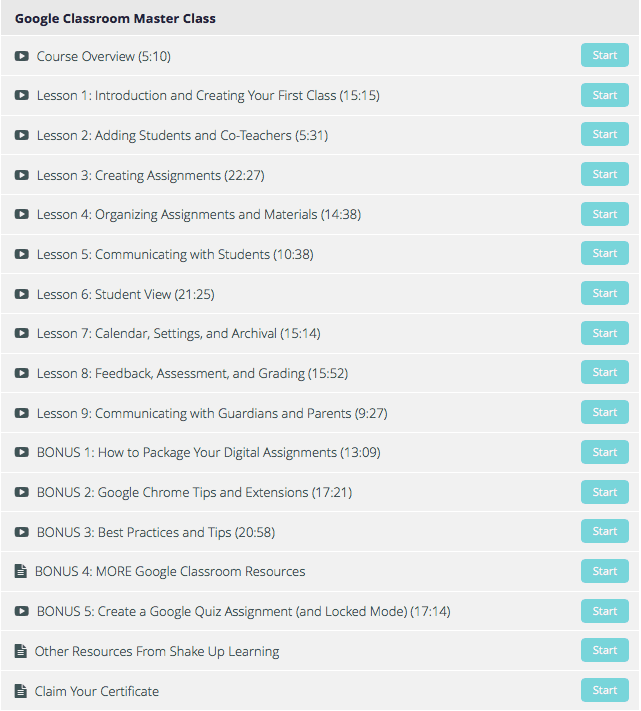Open BONUS 4: MORE Google Classroom Resources title

click(x=170, y=571)
